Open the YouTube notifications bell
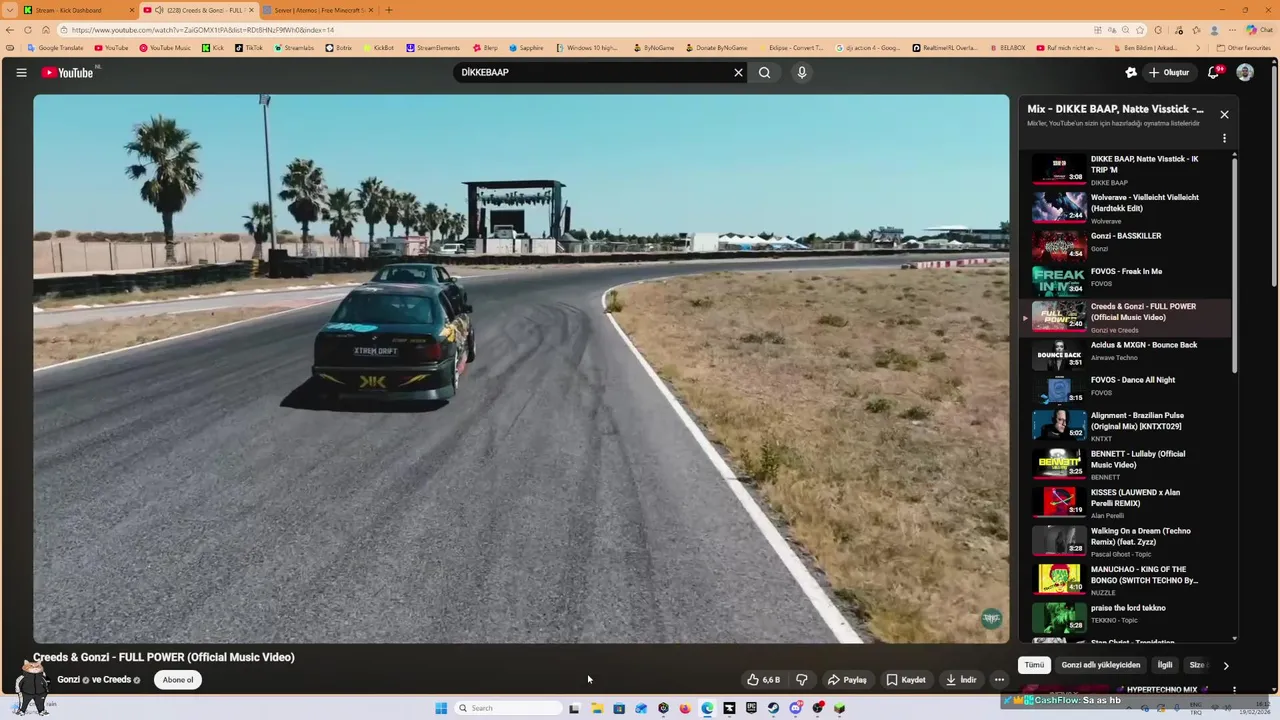1280x720 pixels. coord(1214,72)
